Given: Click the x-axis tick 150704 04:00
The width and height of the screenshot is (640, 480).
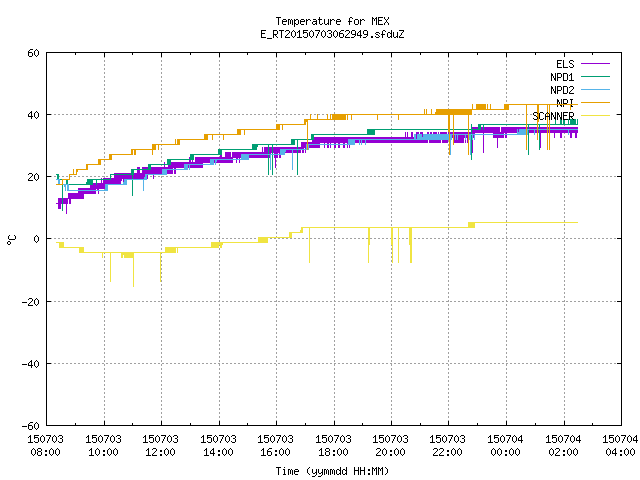Looking at the screenshot, I should click(620, 446).
